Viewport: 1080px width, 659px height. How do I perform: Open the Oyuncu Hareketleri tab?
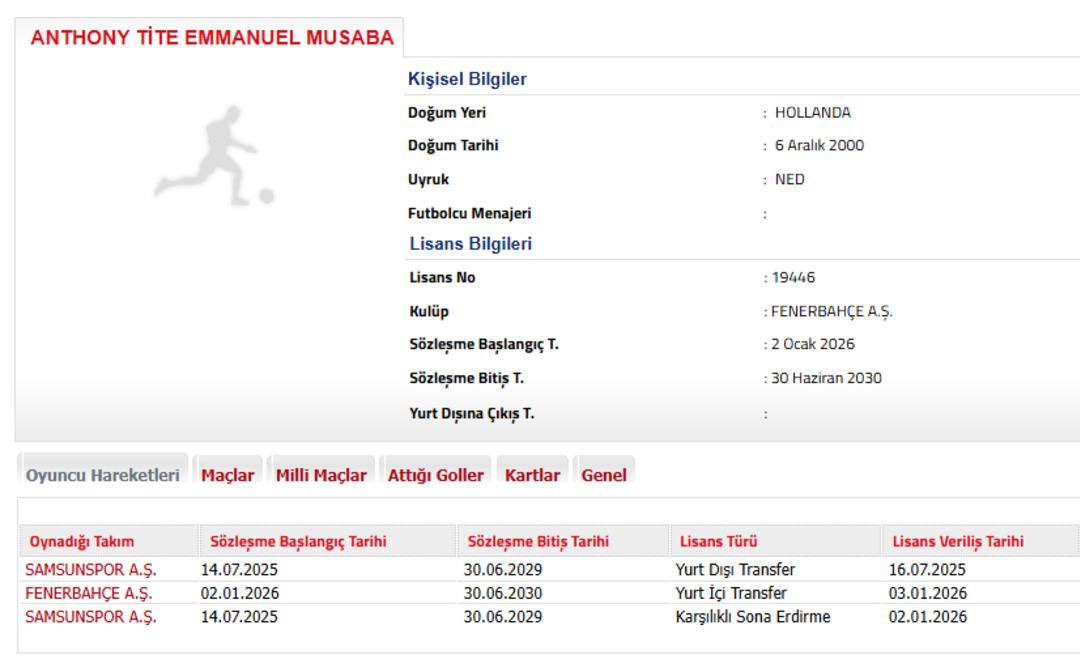coord(102,475)
